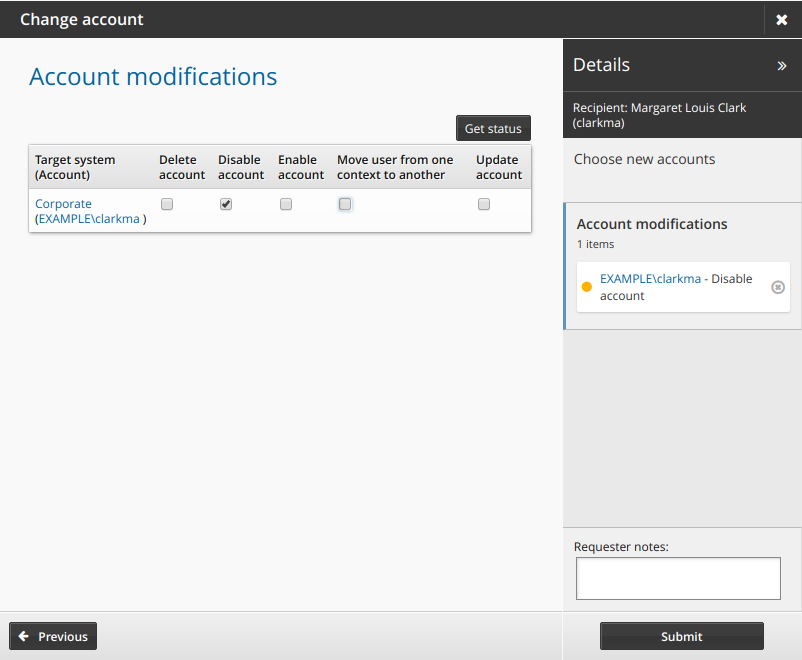Click into the Requester notes field

[x=678, y=578]
